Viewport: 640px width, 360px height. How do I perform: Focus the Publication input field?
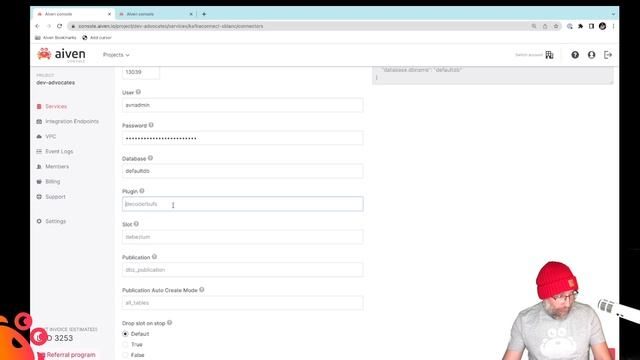[242, 270]
